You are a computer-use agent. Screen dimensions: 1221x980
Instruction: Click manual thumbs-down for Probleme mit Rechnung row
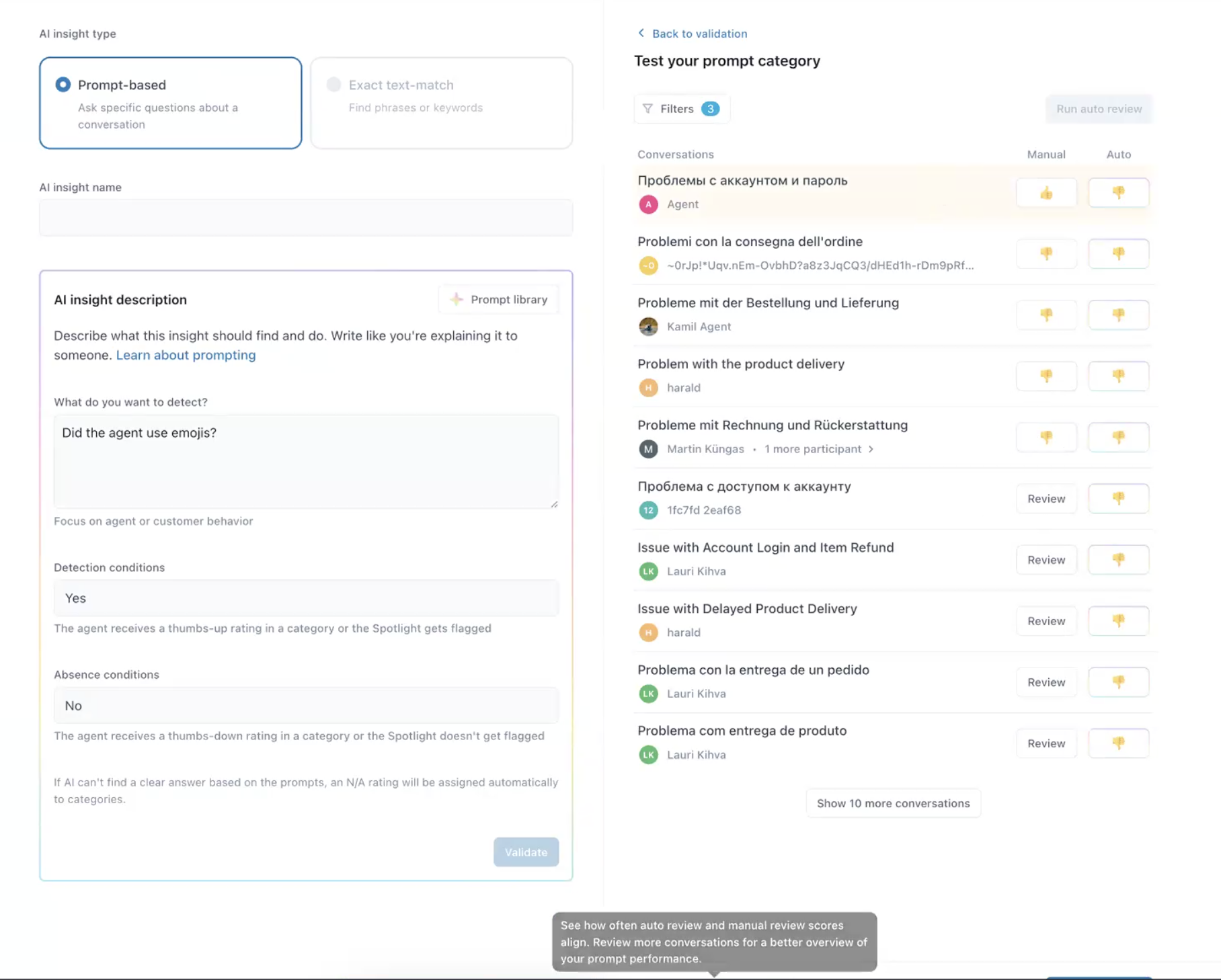[1046, 437]
